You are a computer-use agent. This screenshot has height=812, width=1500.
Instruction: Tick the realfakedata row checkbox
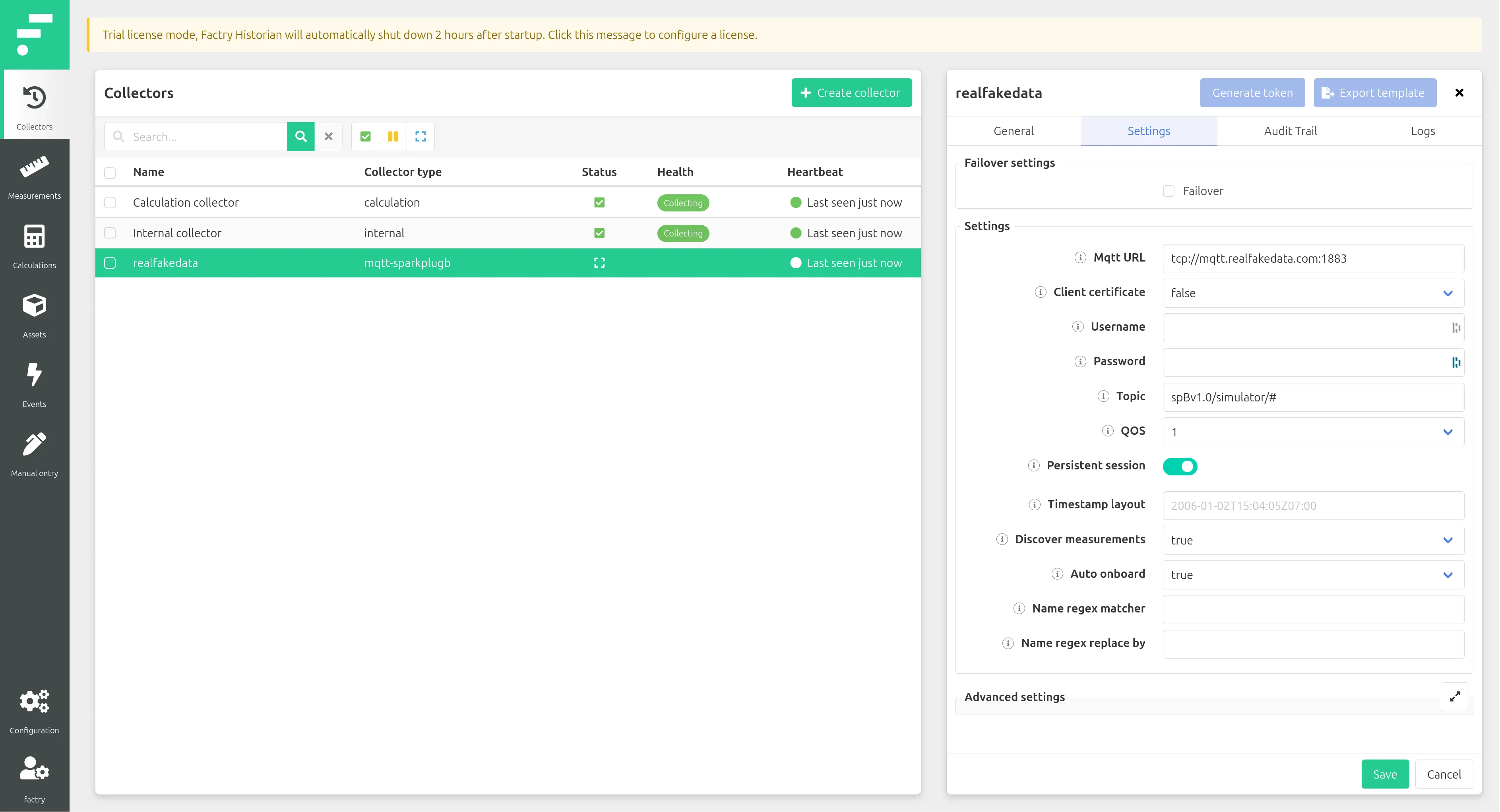click(110, 263)
